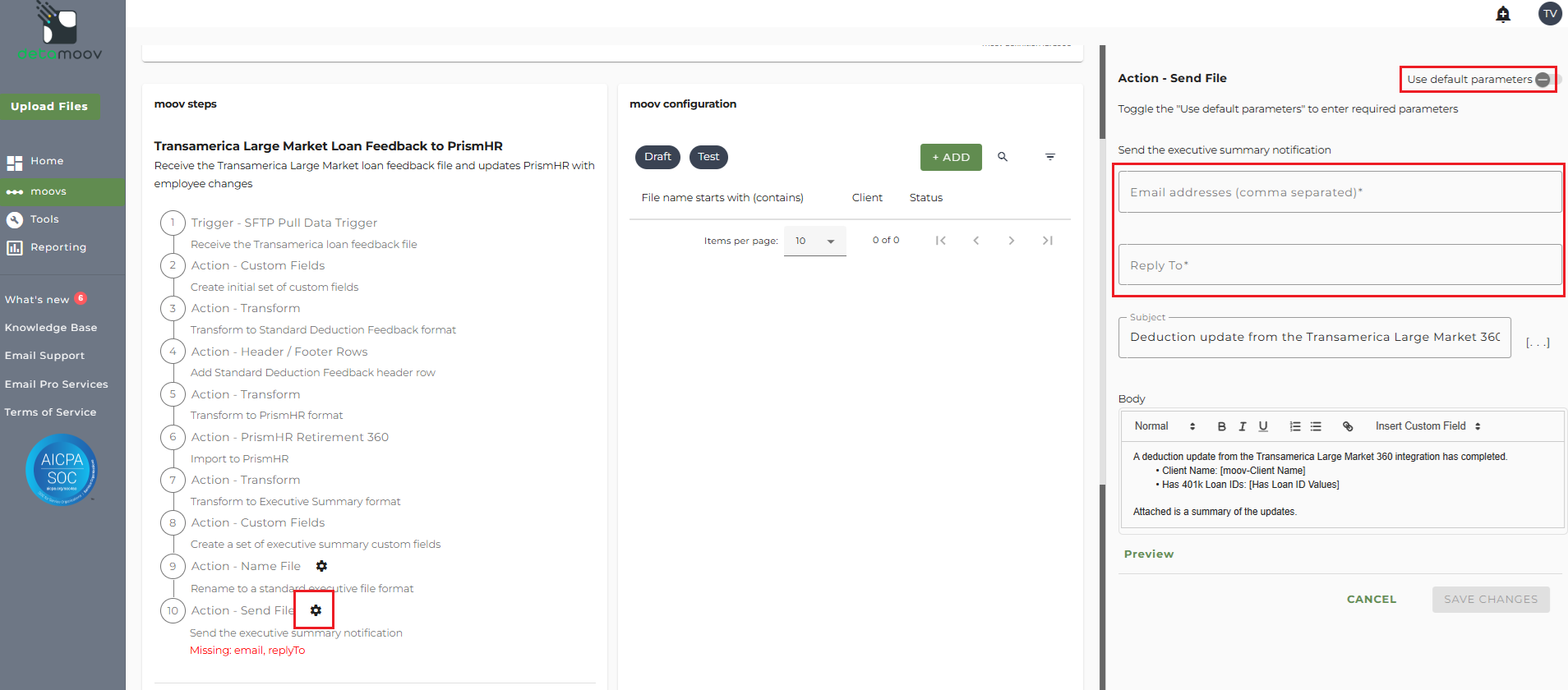Insert a numbered list in Body
The height and width of the screenshot is (690, 1568).
pos(1295,426)
